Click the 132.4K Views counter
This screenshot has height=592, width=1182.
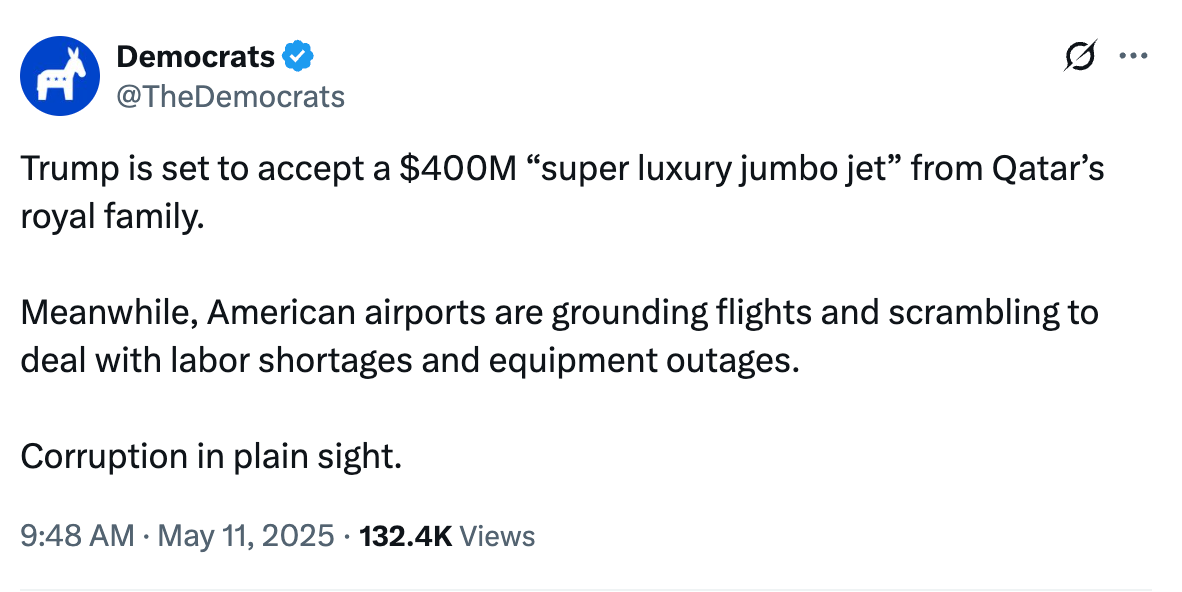(x=446, y=536)
